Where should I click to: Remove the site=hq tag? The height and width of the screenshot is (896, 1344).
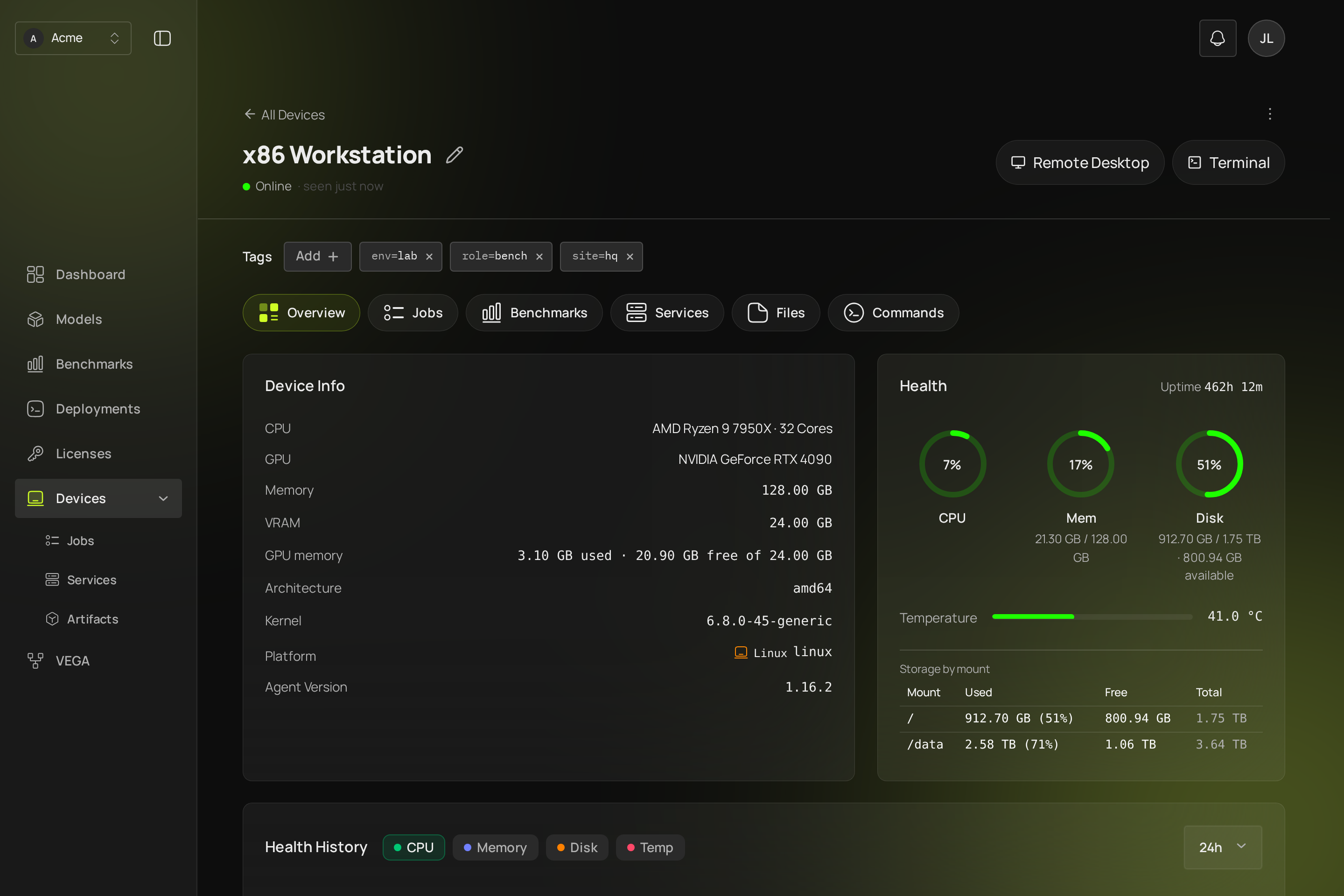point(630,257)
